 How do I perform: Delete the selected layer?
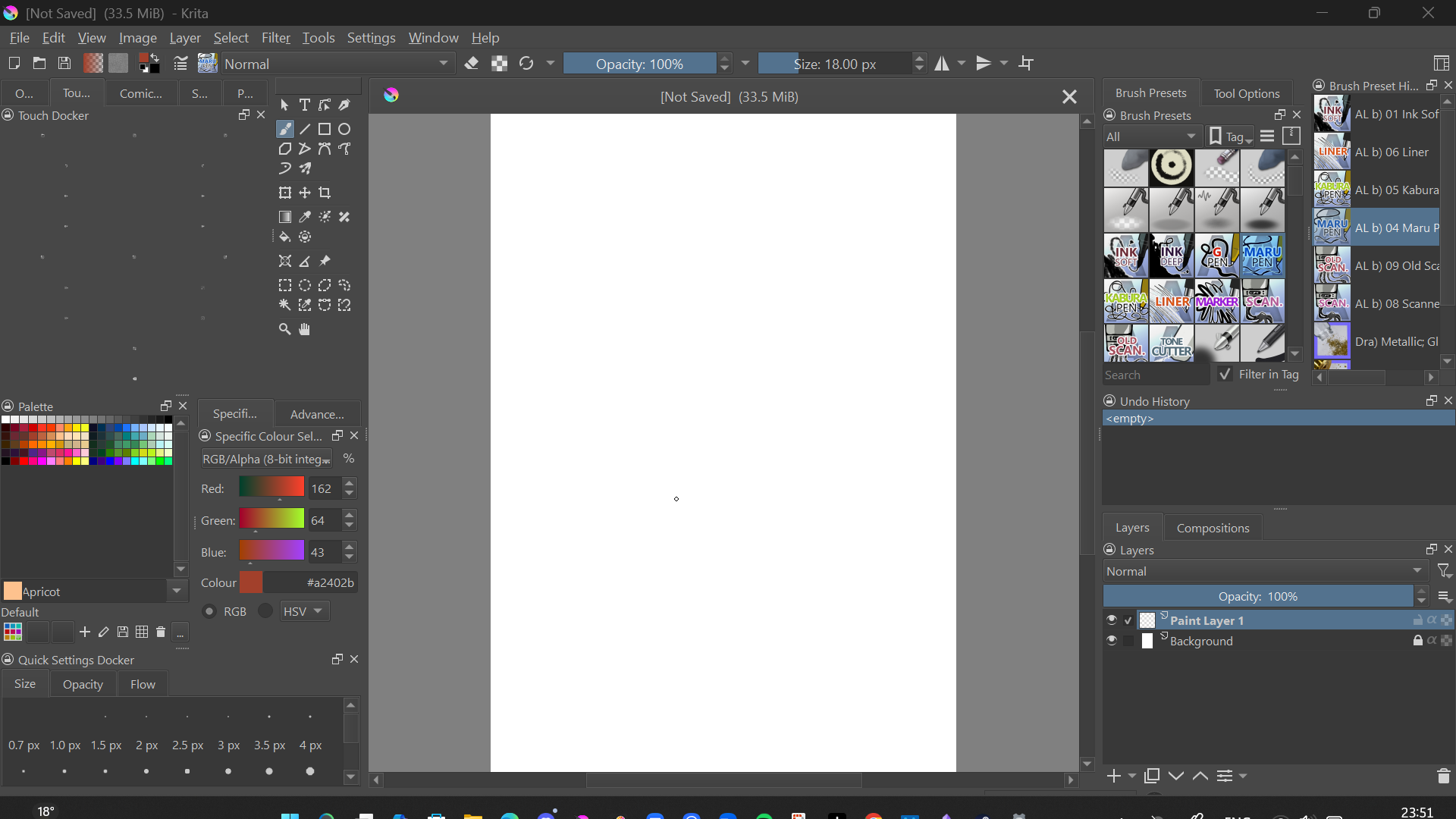tap(1443, 777)
